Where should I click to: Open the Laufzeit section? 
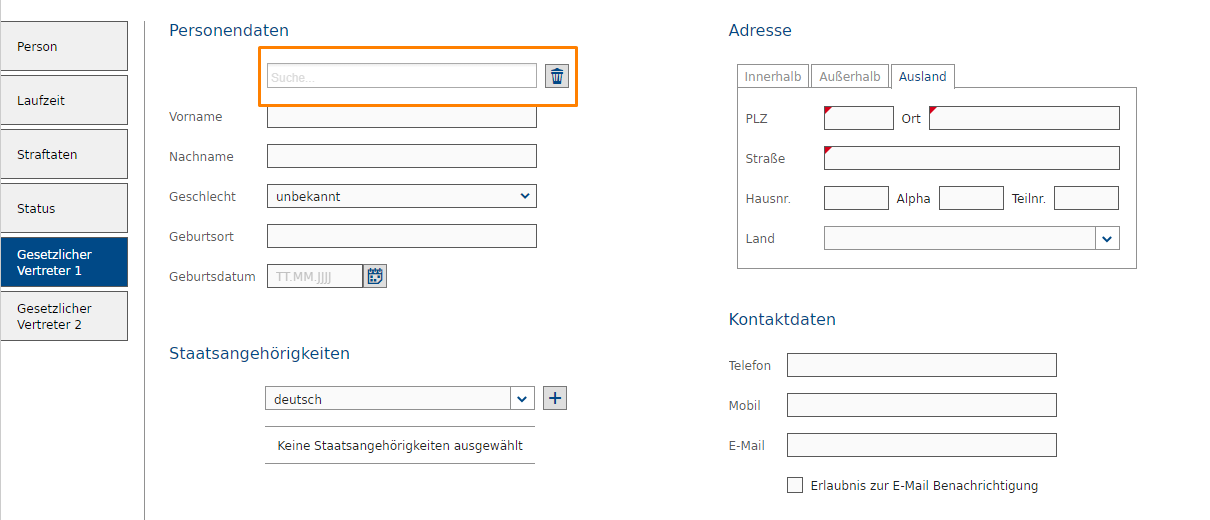[64, 100]
